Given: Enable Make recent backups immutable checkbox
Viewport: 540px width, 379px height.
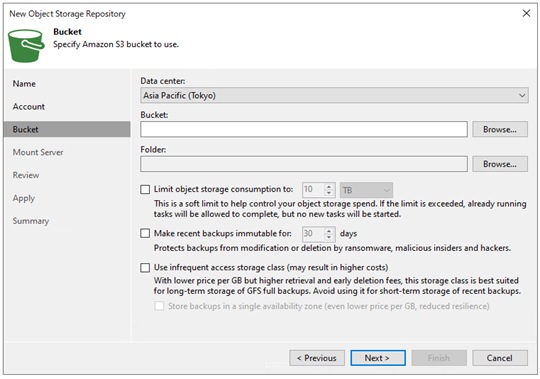Looking at the screenshot, I should [145, 233].
